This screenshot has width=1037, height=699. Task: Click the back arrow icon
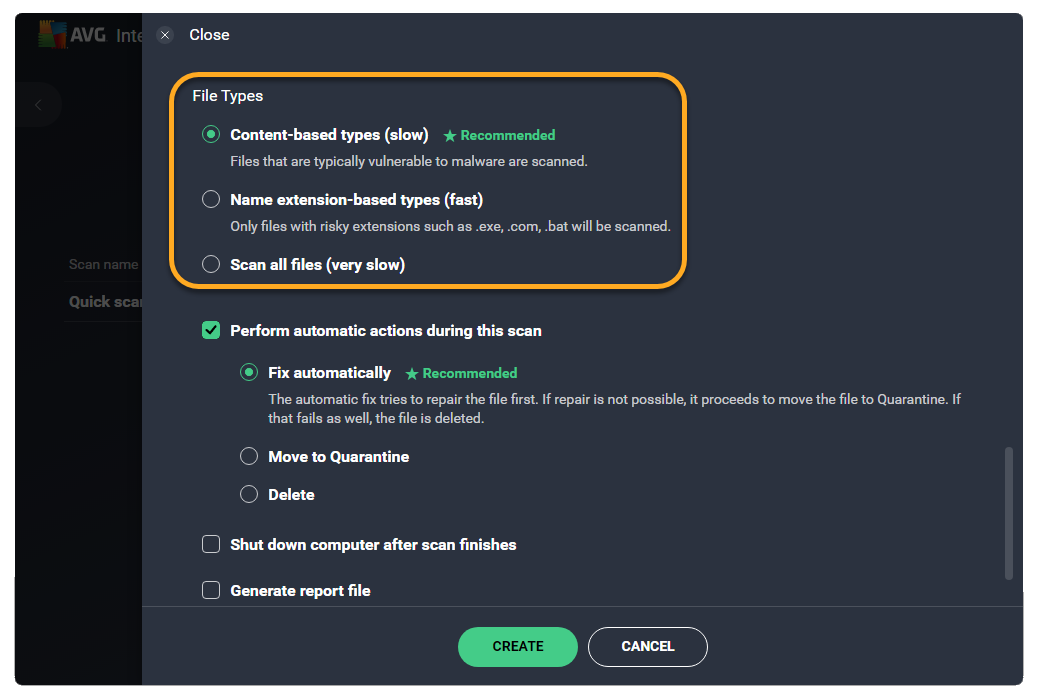[x=38, y=105]
